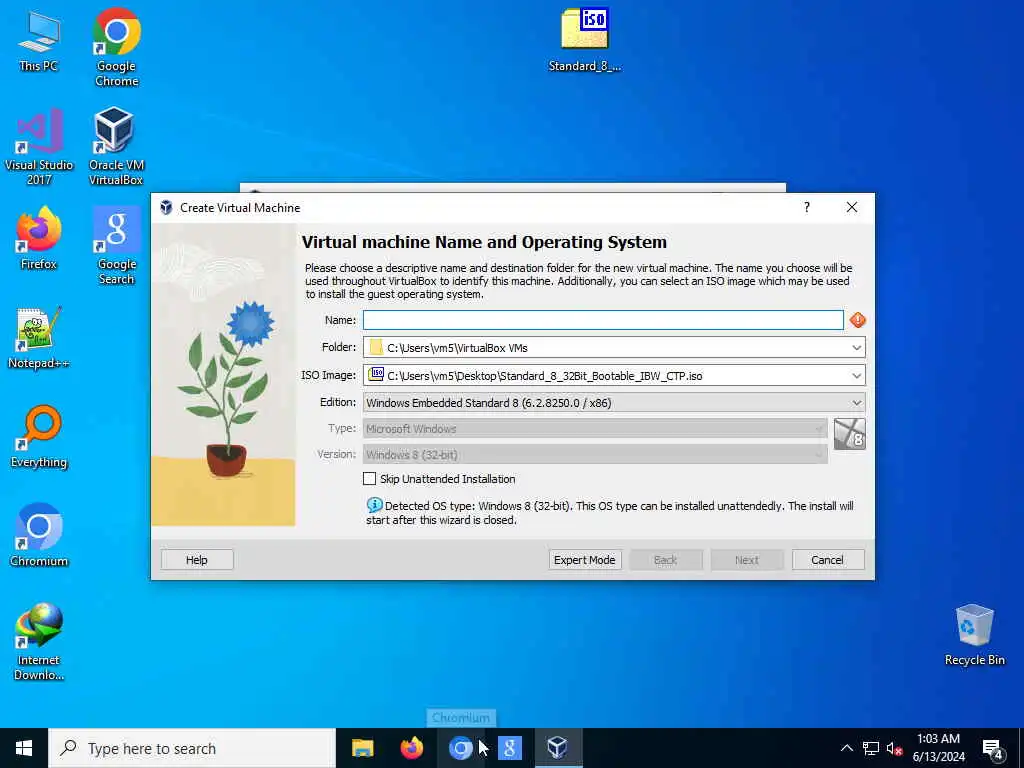Open Firefox from taskbar
1024x768 pixels.
coord(411,748)
